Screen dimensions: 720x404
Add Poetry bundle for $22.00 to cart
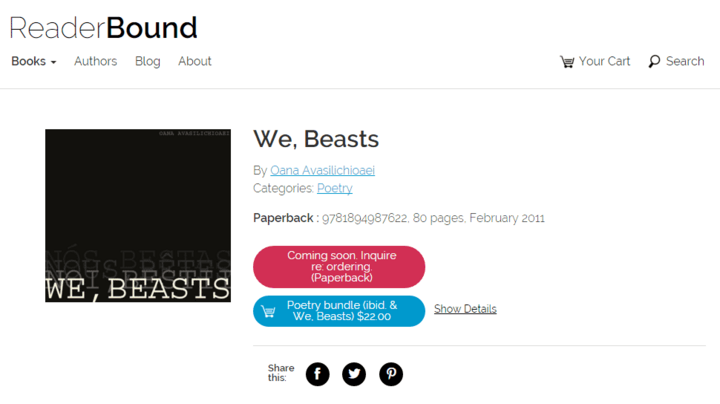[339, 311]
